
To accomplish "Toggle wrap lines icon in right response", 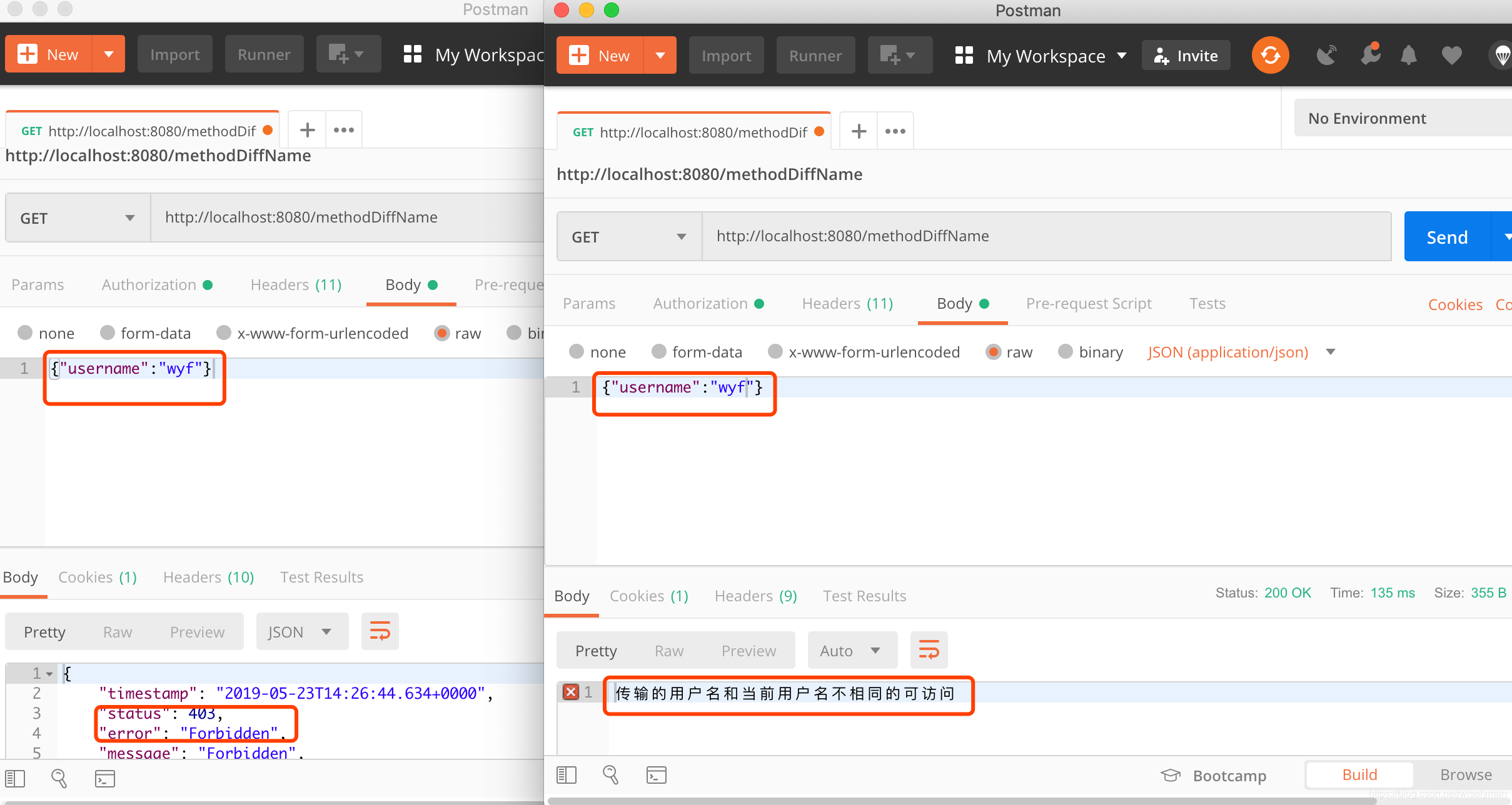I will [929, 650].
